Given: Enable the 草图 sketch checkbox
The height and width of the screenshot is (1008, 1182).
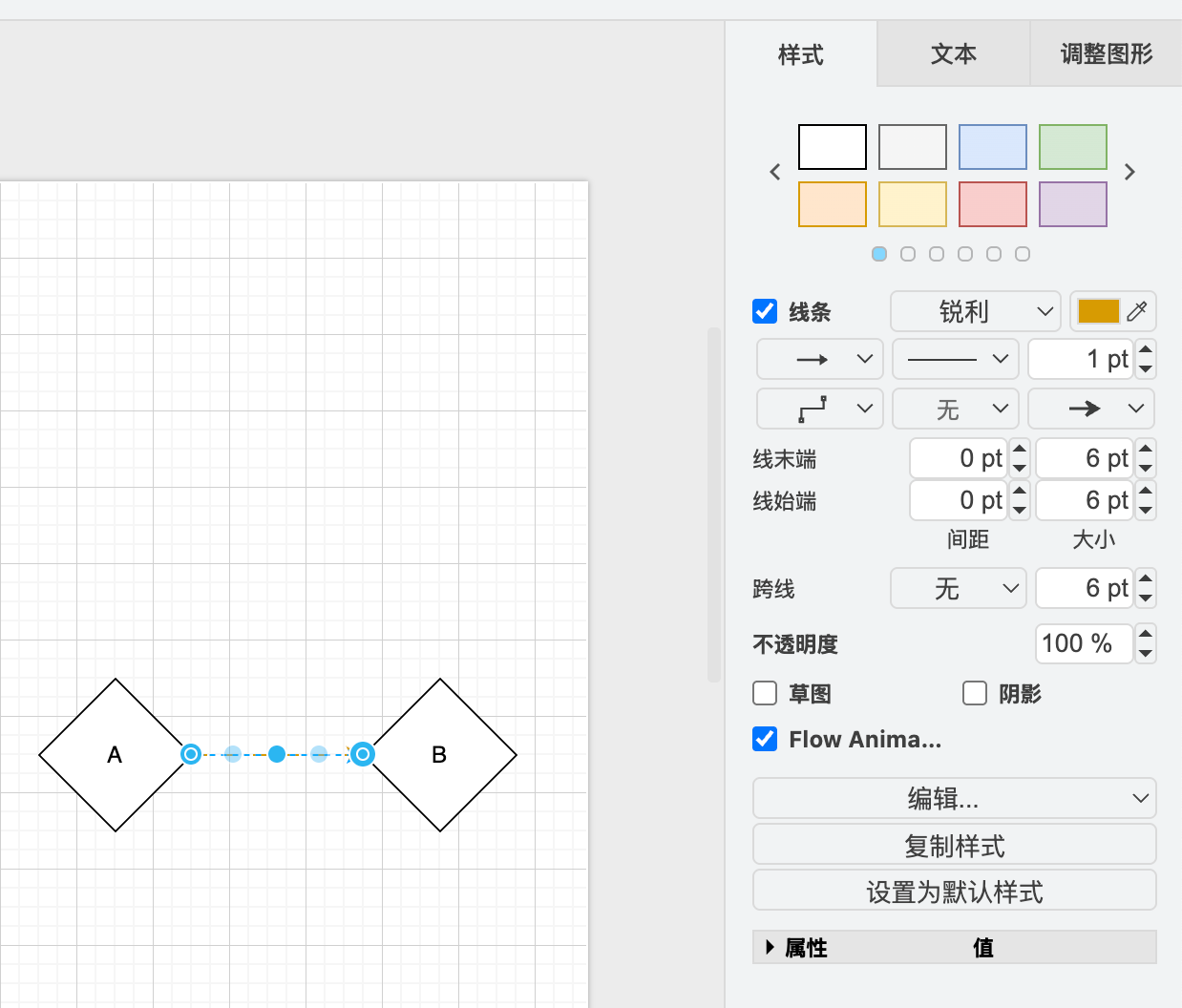Looking at the screenshot, I should (765, 693).
